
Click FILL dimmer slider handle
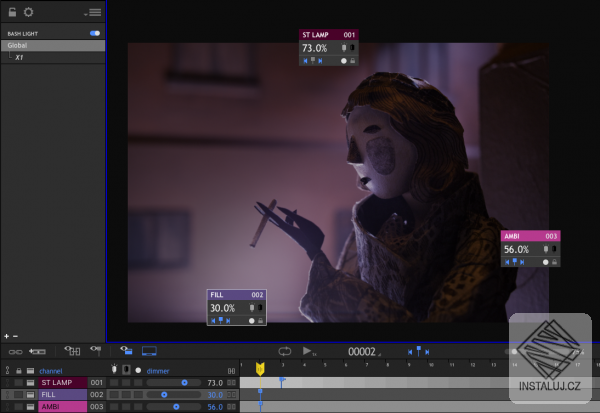click(x=164, y=395)
